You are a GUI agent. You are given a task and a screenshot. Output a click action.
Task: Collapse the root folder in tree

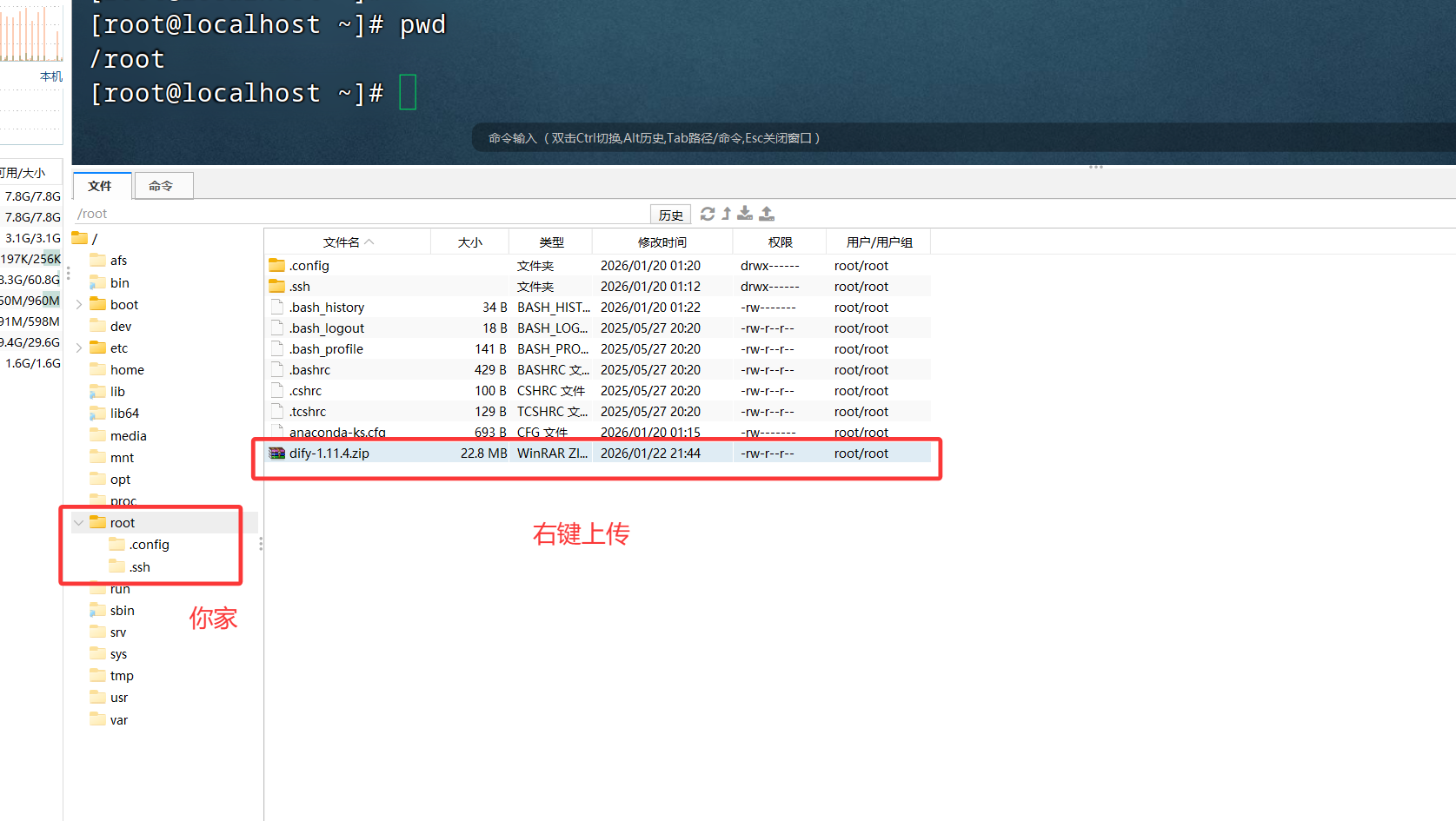point(79,523)
